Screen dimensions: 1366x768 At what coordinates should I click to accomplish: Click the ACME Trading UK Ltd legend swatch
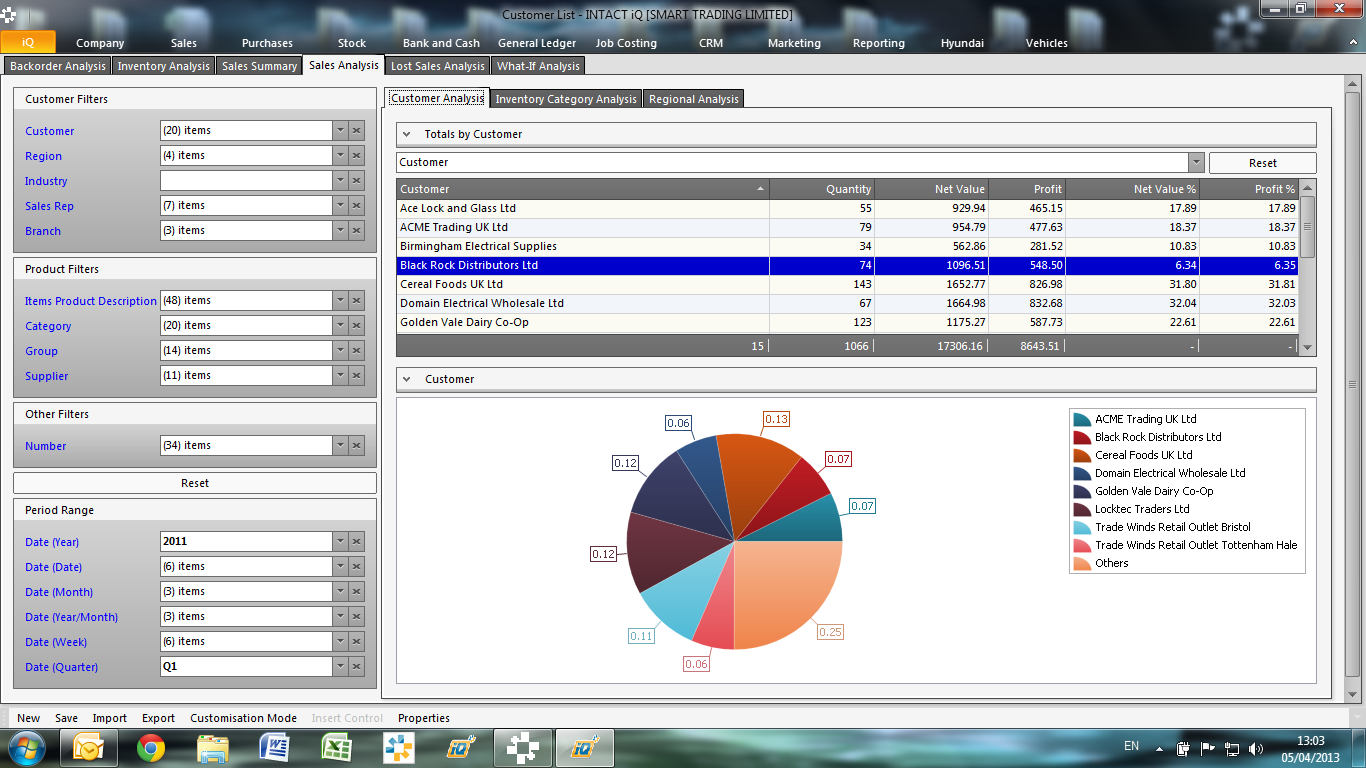click(1081, 419)
